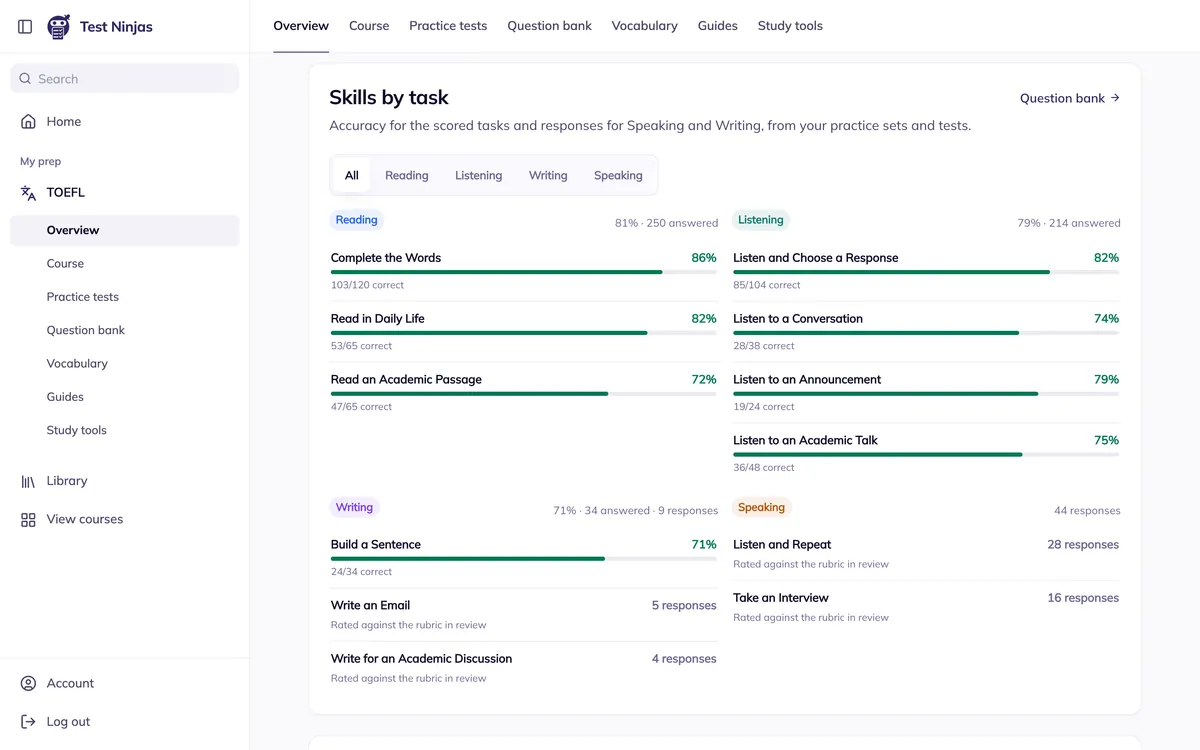This screenshot has height=750, width=1200.
Task: Click the Log out icon
Action: click(x=28, y=722)
